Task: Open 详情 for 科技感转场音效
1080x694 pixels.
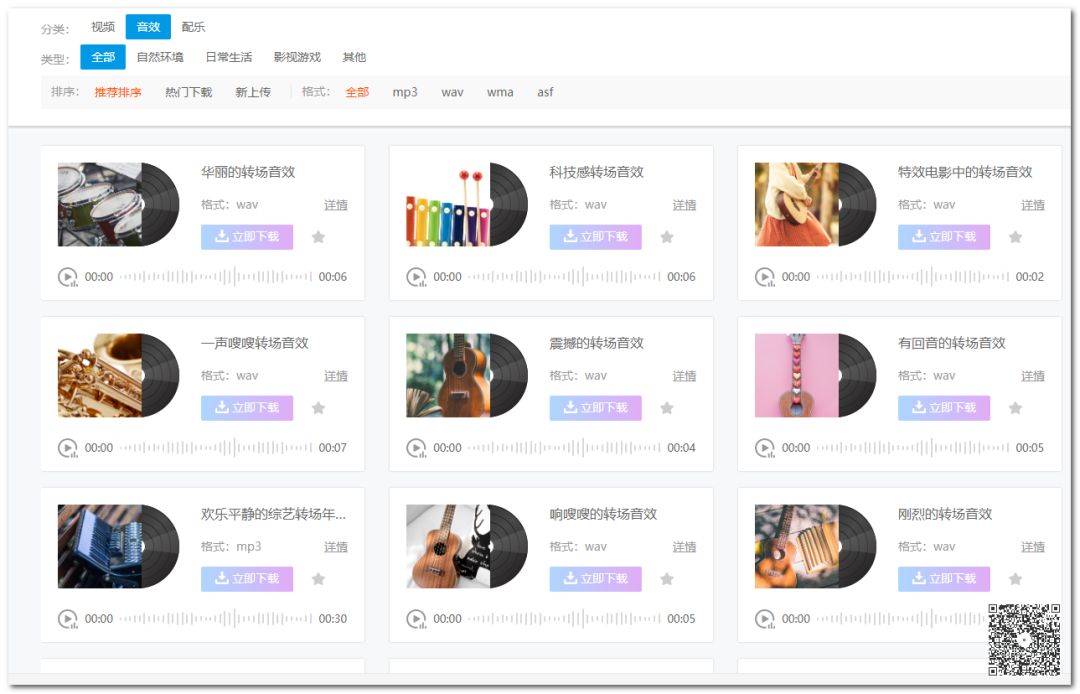Action: (685, 205)
